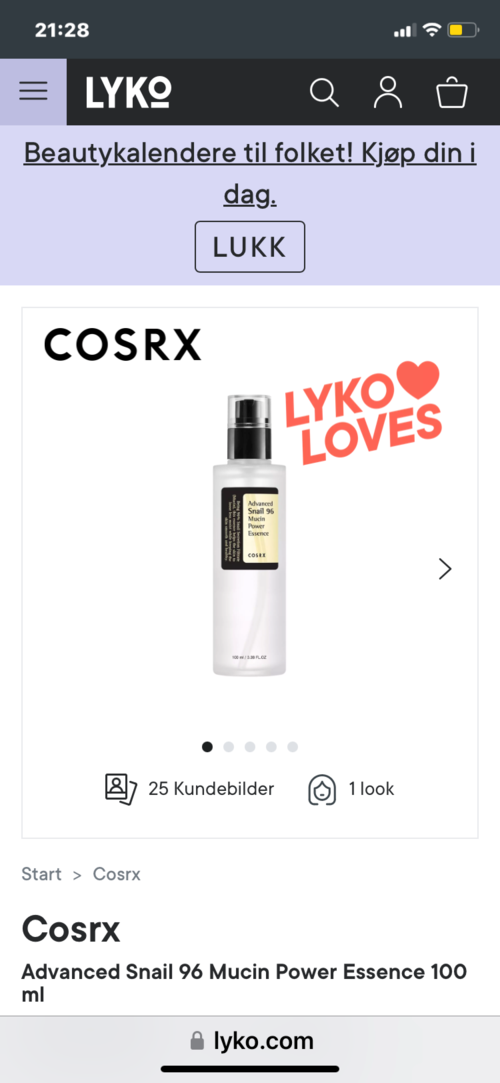Tap the lyko.com address bar

coord(250,1040)
